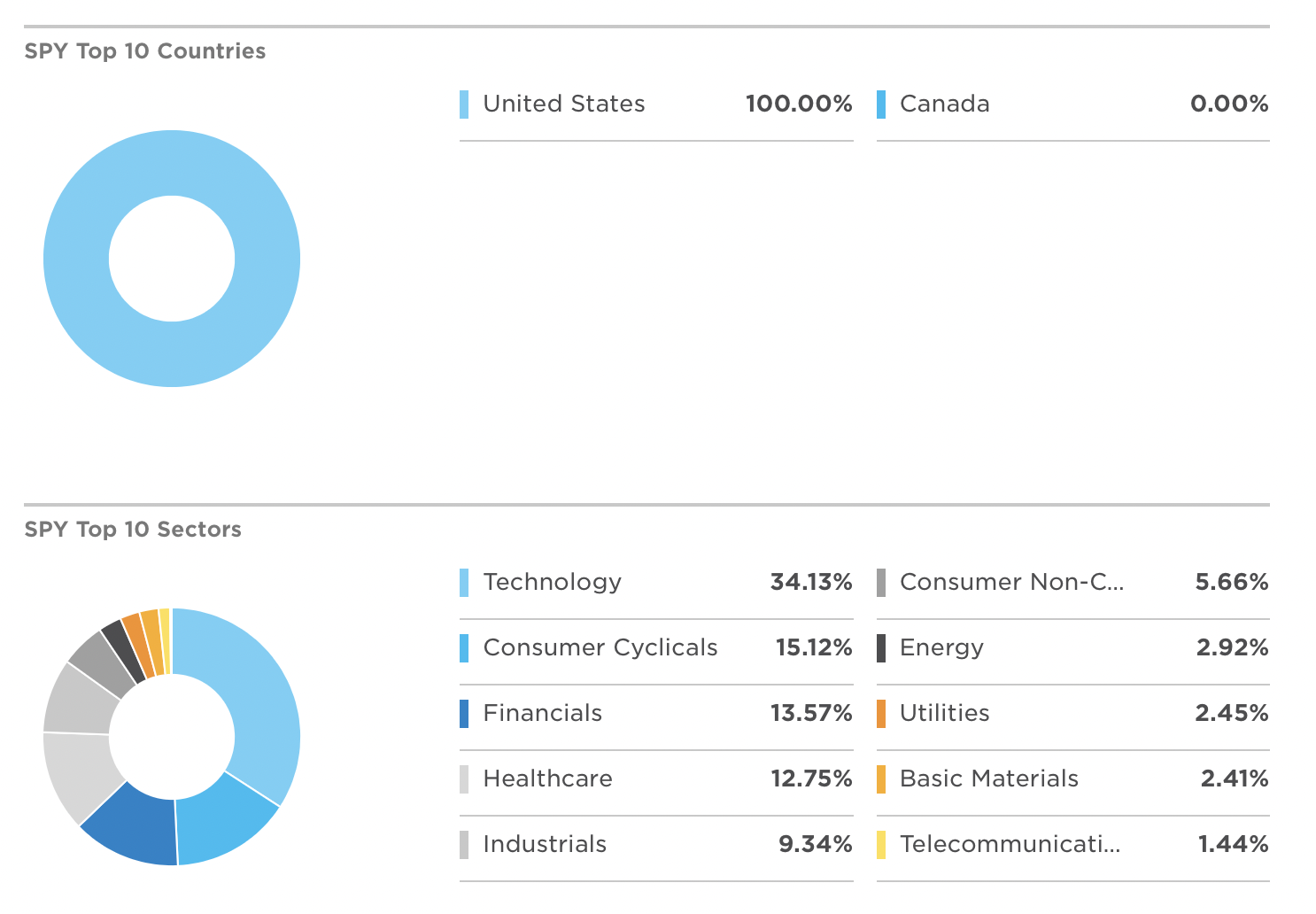Click the Healthcare legend color swatch
The width and height of the screenshot is (1316, 914).
click(x=464, y=778)
